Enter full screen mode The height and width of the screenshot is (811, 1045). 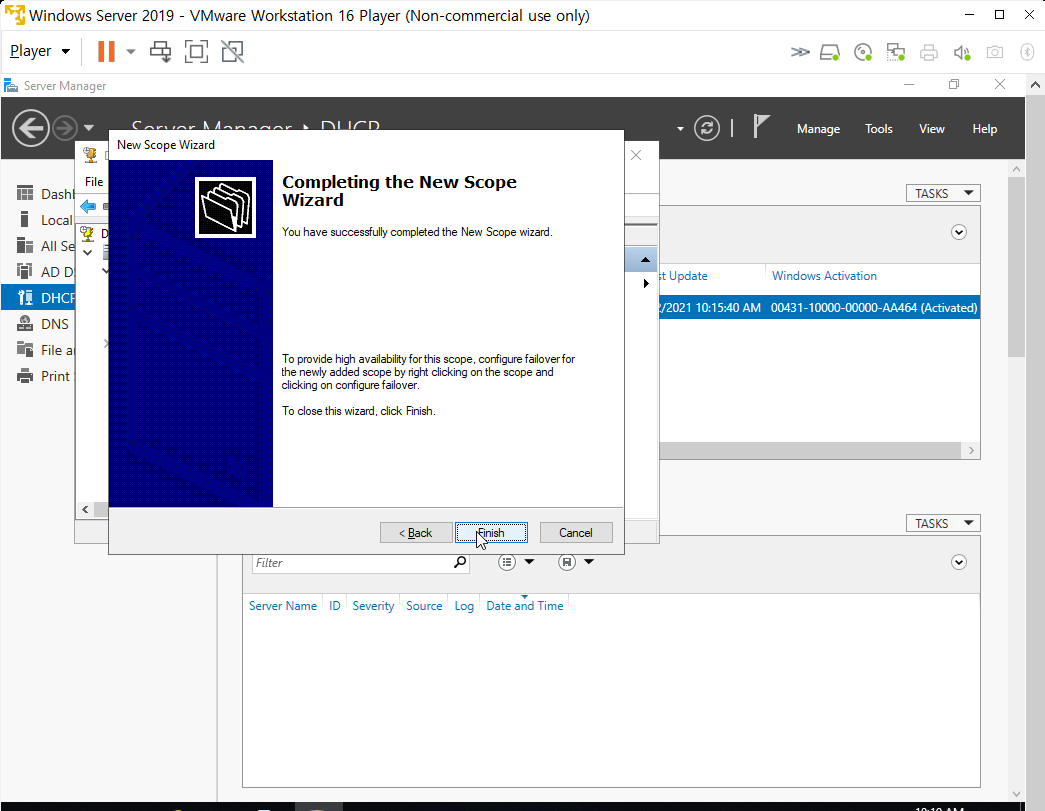196,51
